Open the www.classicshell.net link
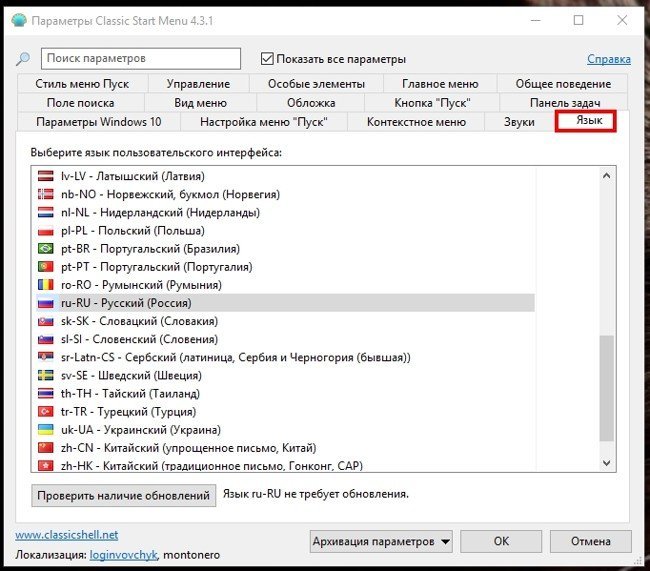The image size is (650, 571). (x=67, y=535)
